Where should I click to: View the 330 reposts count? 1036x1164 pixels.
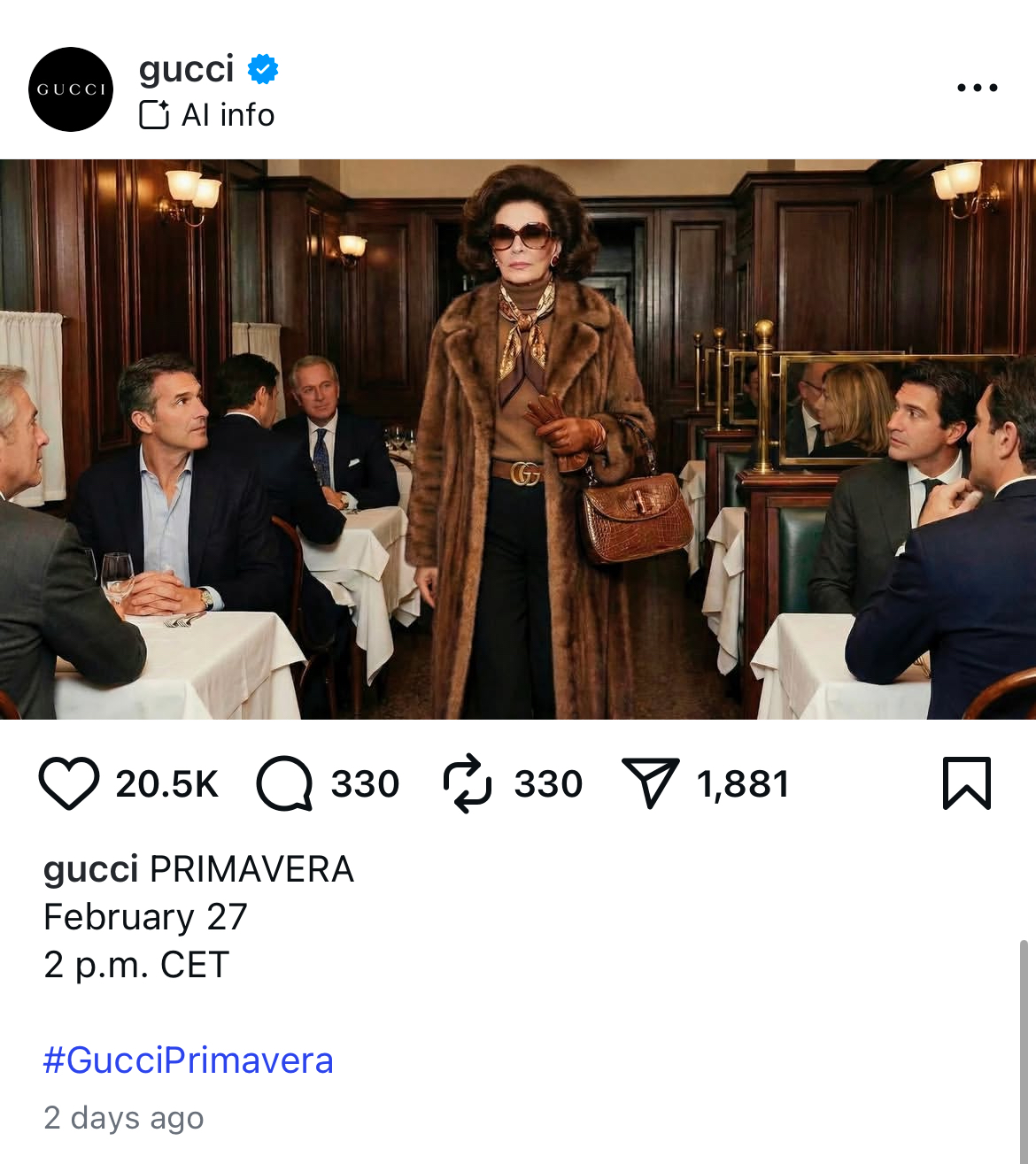pos(548,784)
